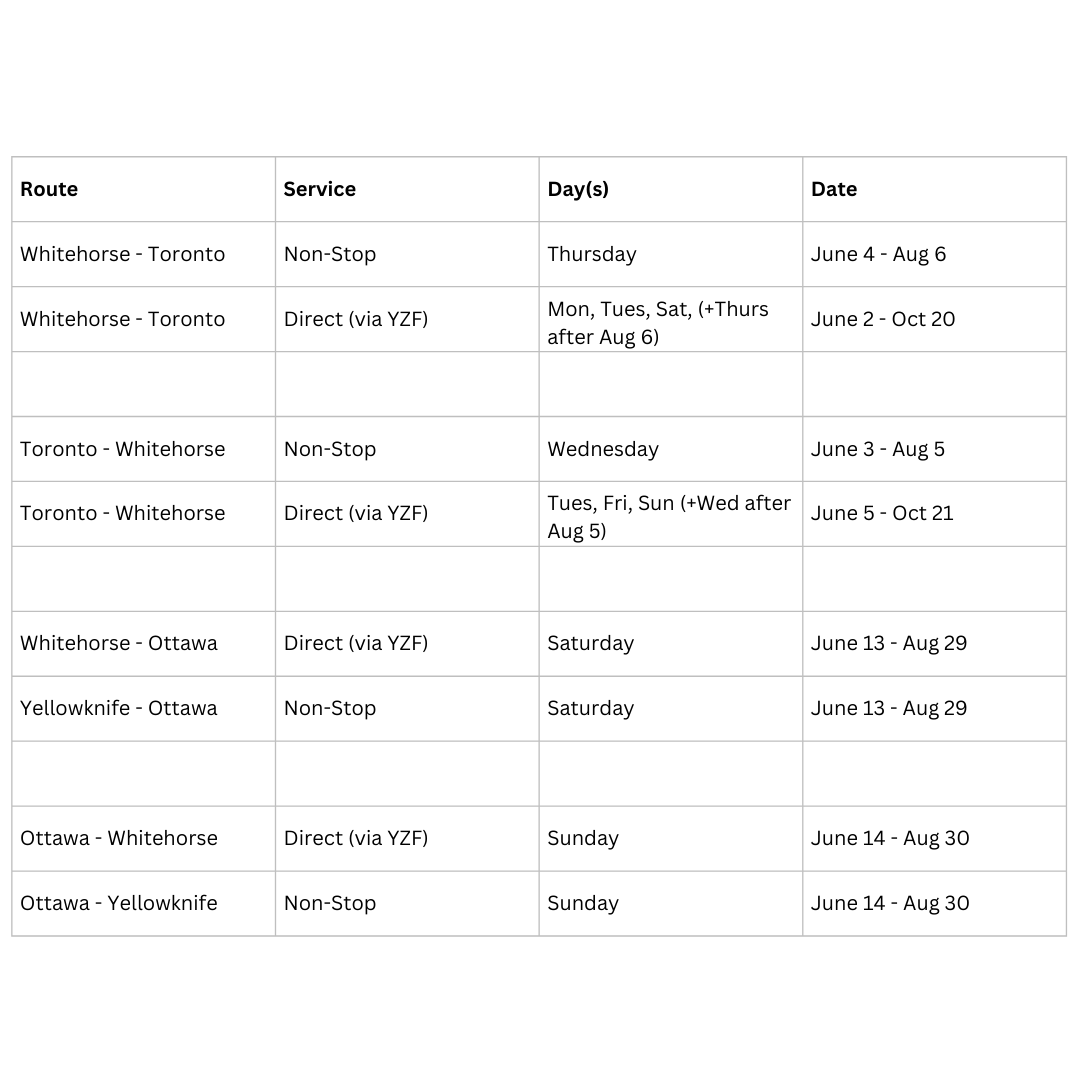Select the June 2 - Oct 20 date
Viewport: 1080px width, 1080px height.
coord(883,319)
